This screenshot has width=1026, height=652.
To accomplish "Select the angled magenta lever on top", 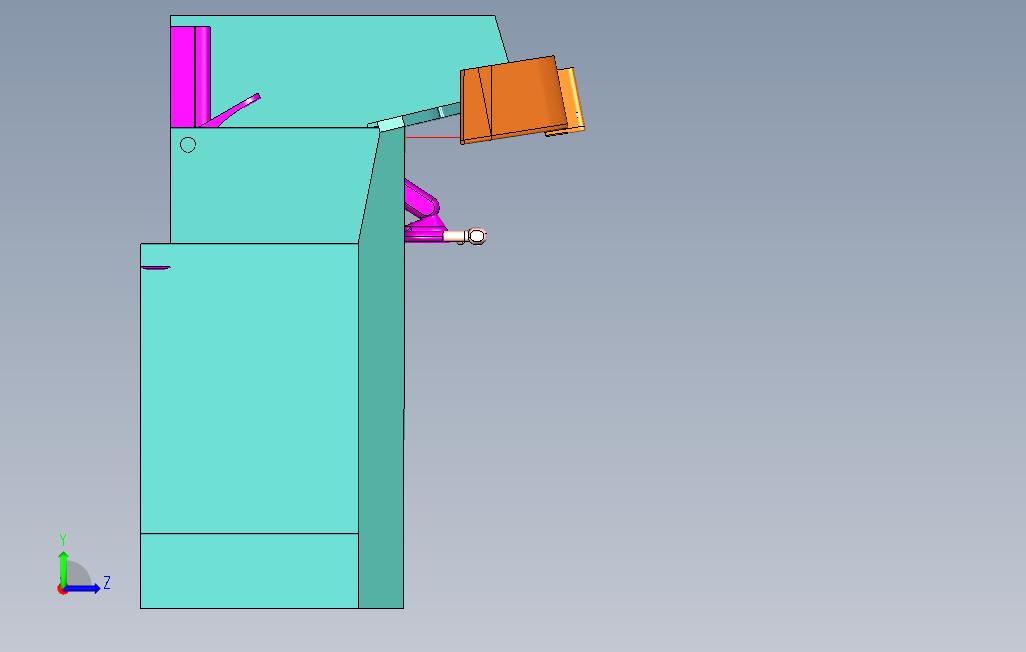I will tap(232, 110).
